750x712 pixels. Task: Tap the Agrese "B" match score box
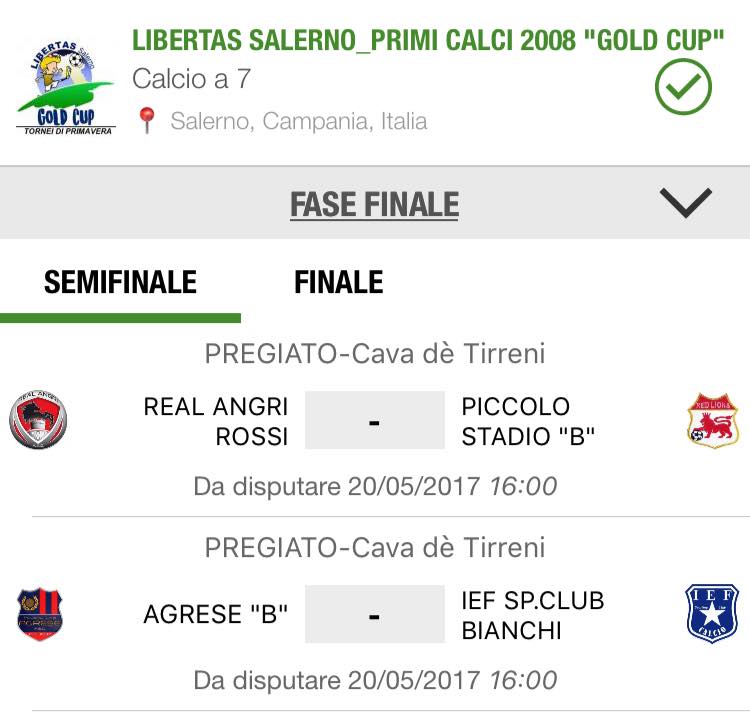tap(375, 614)
